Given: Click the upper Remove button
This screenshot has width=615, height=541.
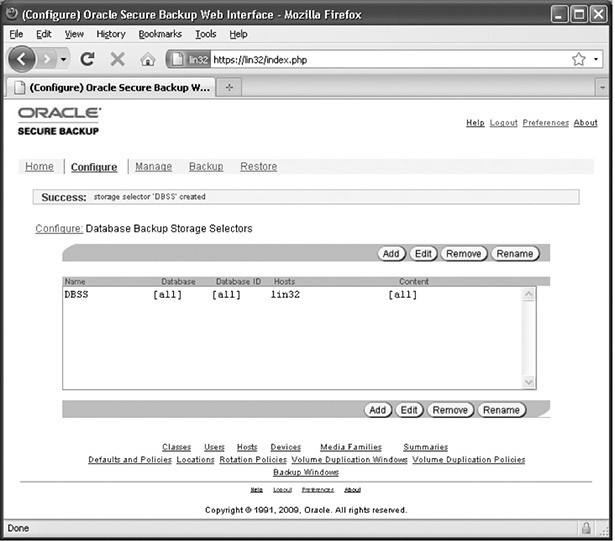Looking at the screenshot, I should click(x=464, y=253).
